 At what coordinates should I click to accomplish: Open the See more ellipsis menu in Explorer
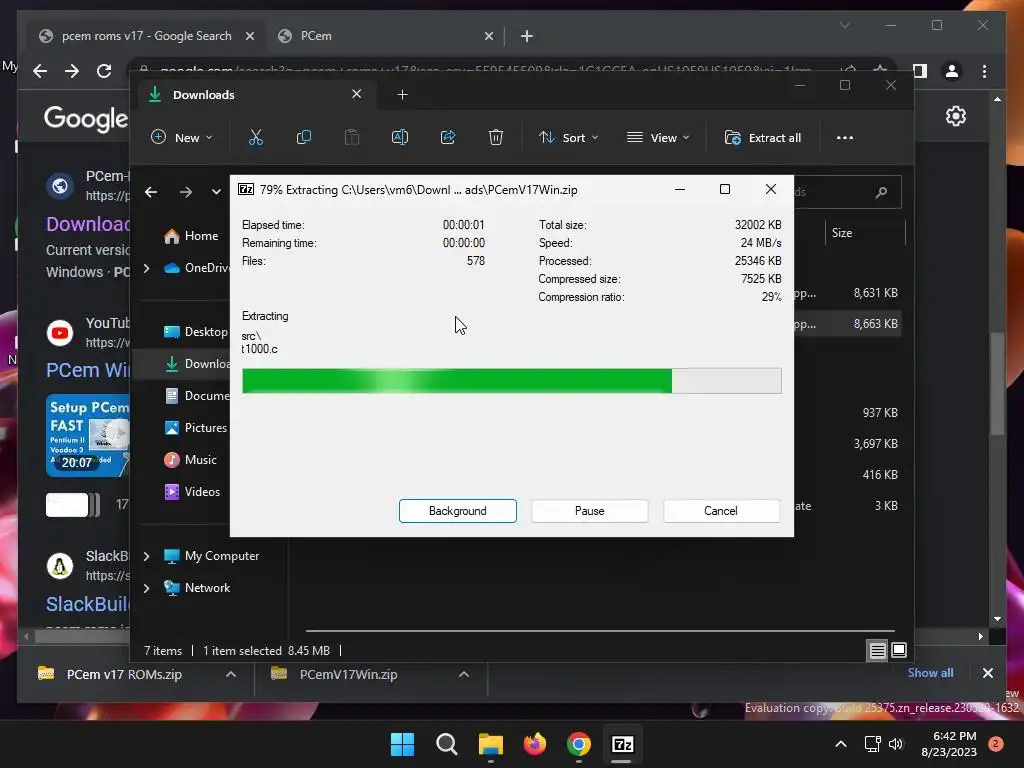coord(844,138)
